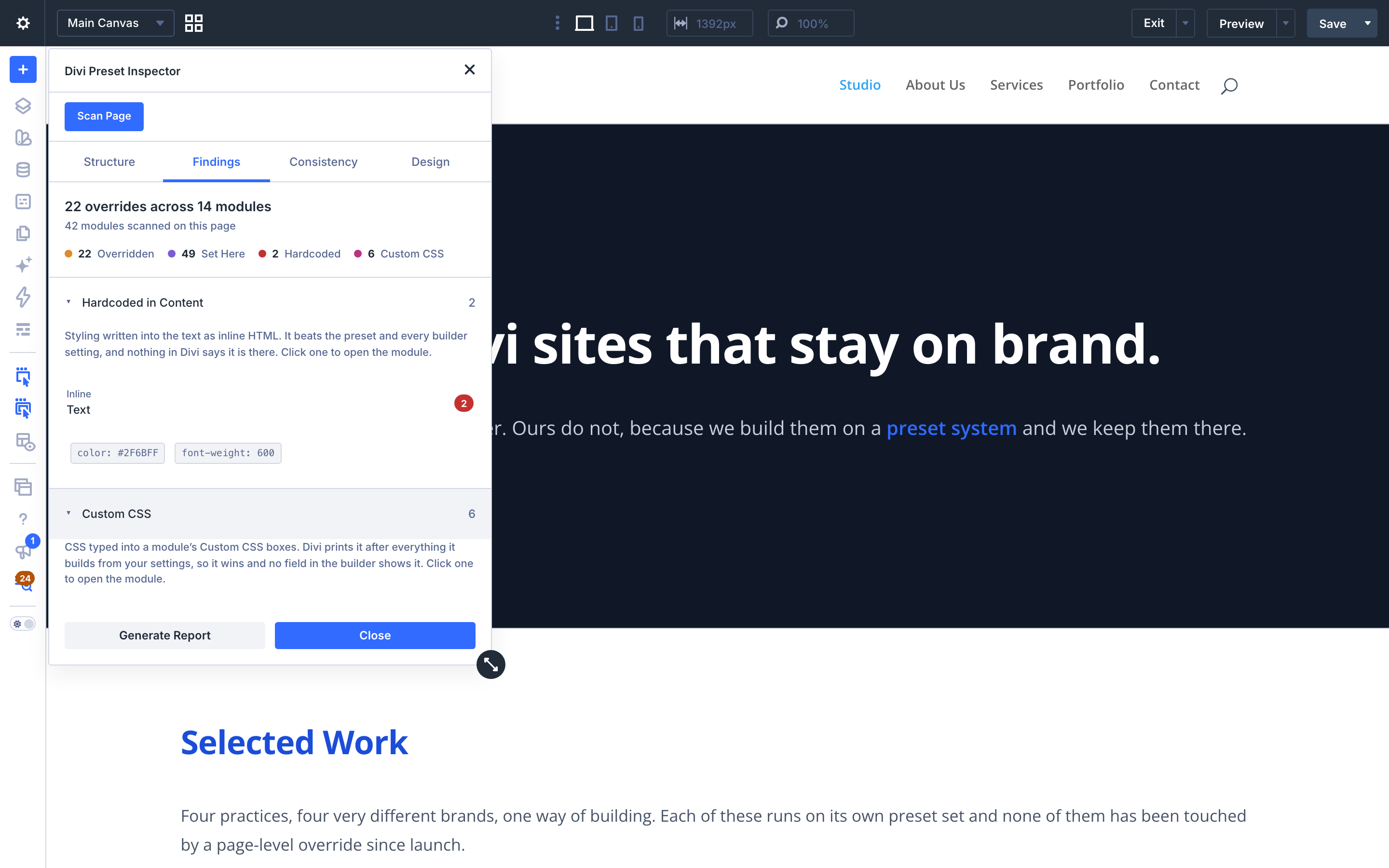Screen dimensions: 1389x868
Task: Switch to desktop view icon
Action: (585, 23)
